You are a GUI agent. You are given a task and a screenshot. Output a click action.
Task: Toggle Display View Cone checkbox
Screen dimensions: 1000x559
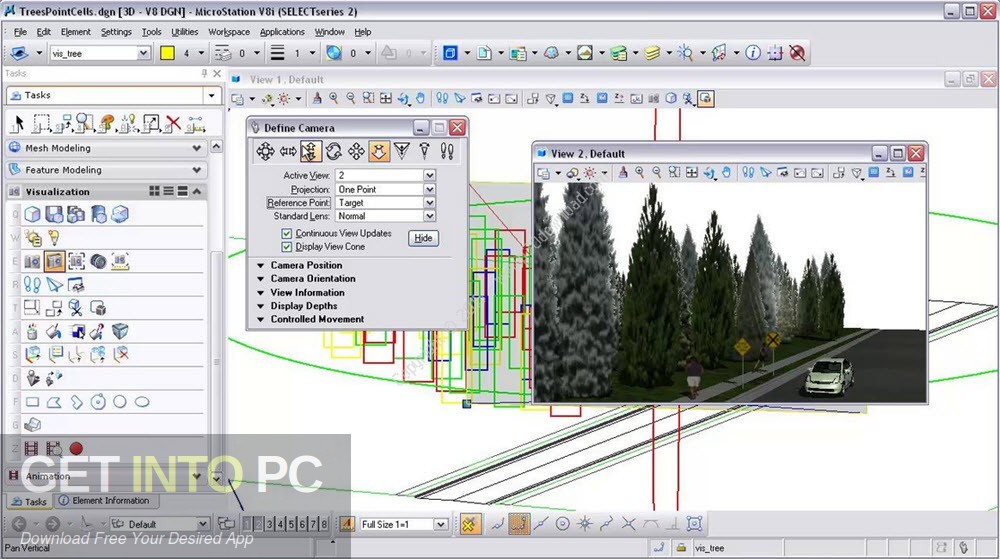pos(286,247)
